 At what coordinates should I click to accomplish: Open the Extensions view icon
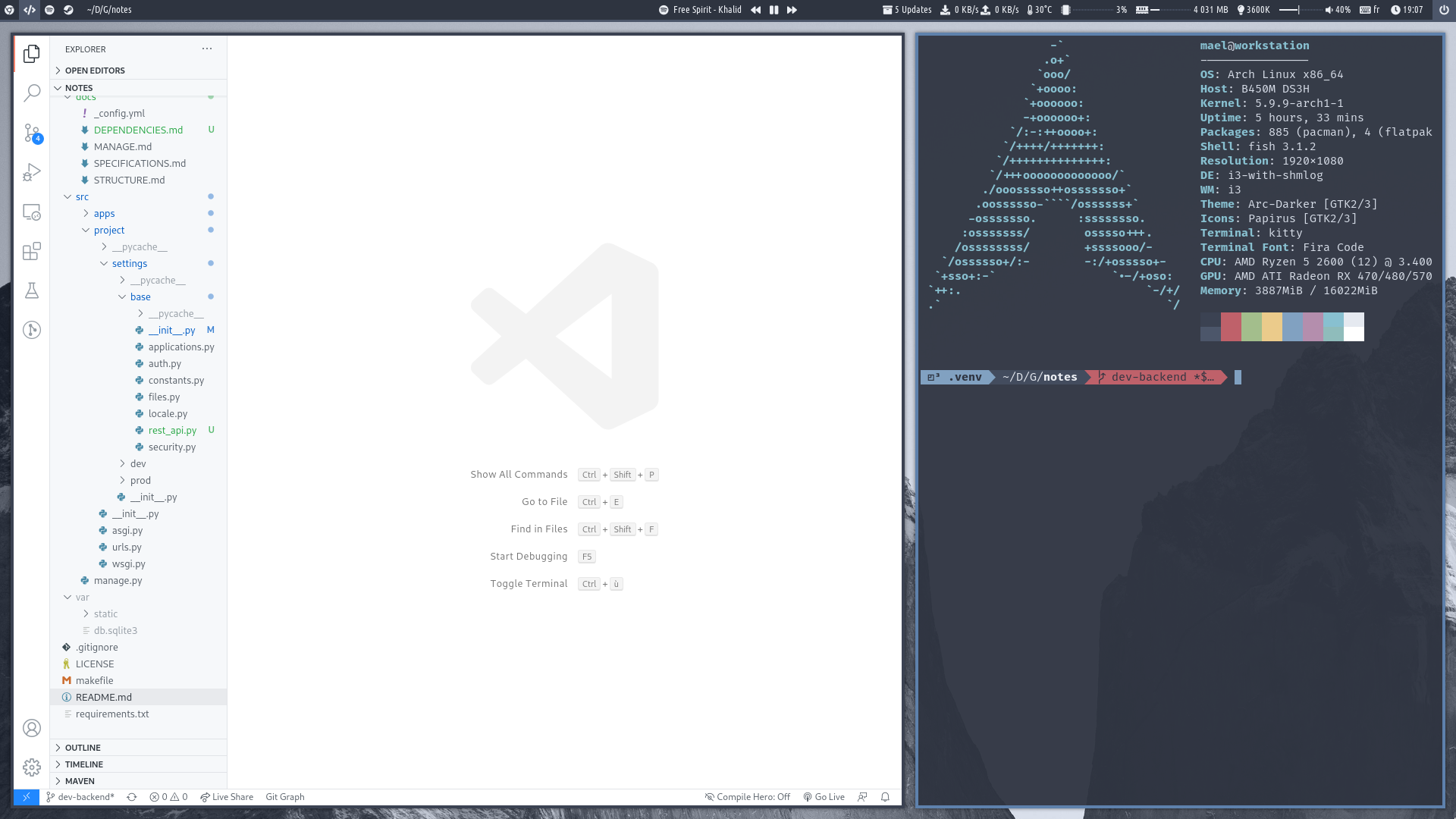click(32, 252)
